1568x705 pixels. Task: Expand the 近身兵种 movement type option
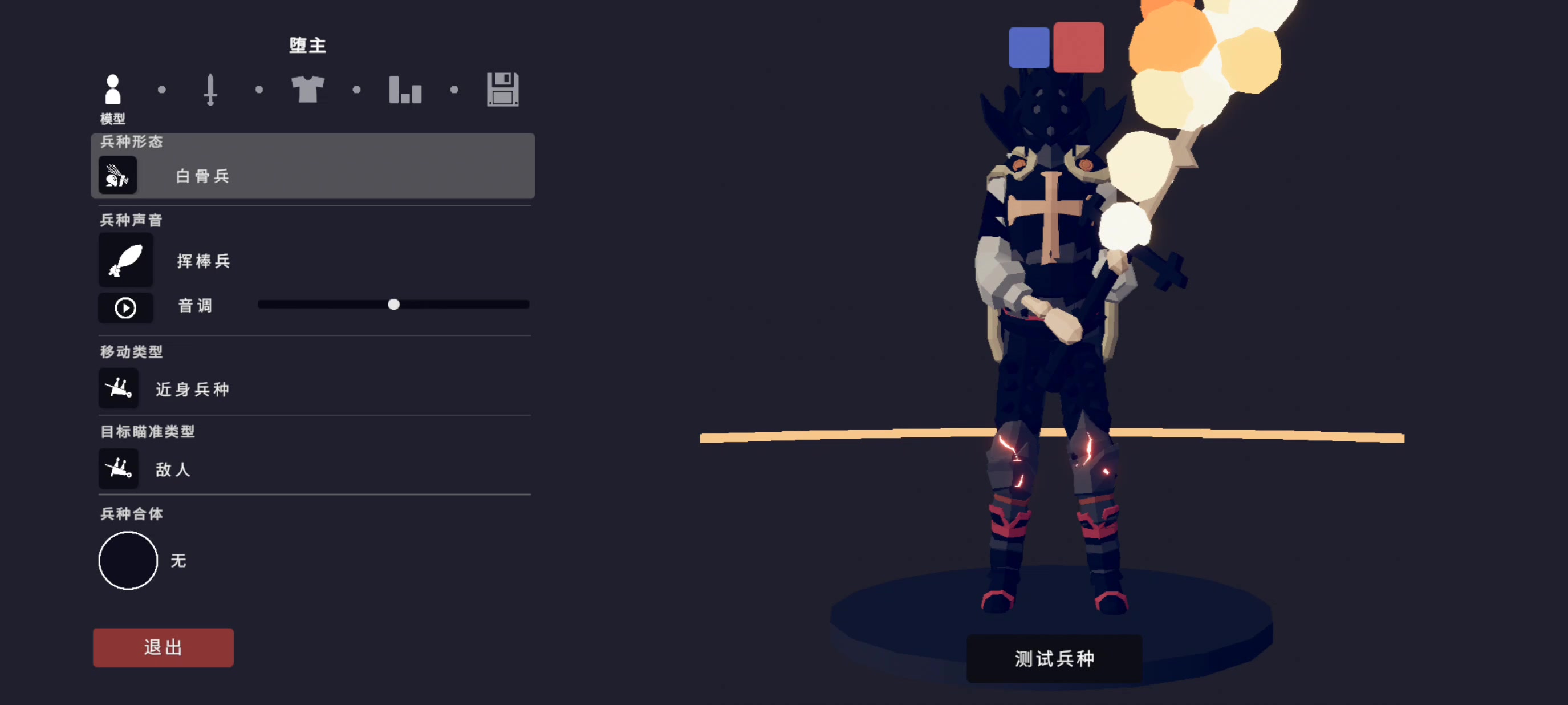pos(315,388)
